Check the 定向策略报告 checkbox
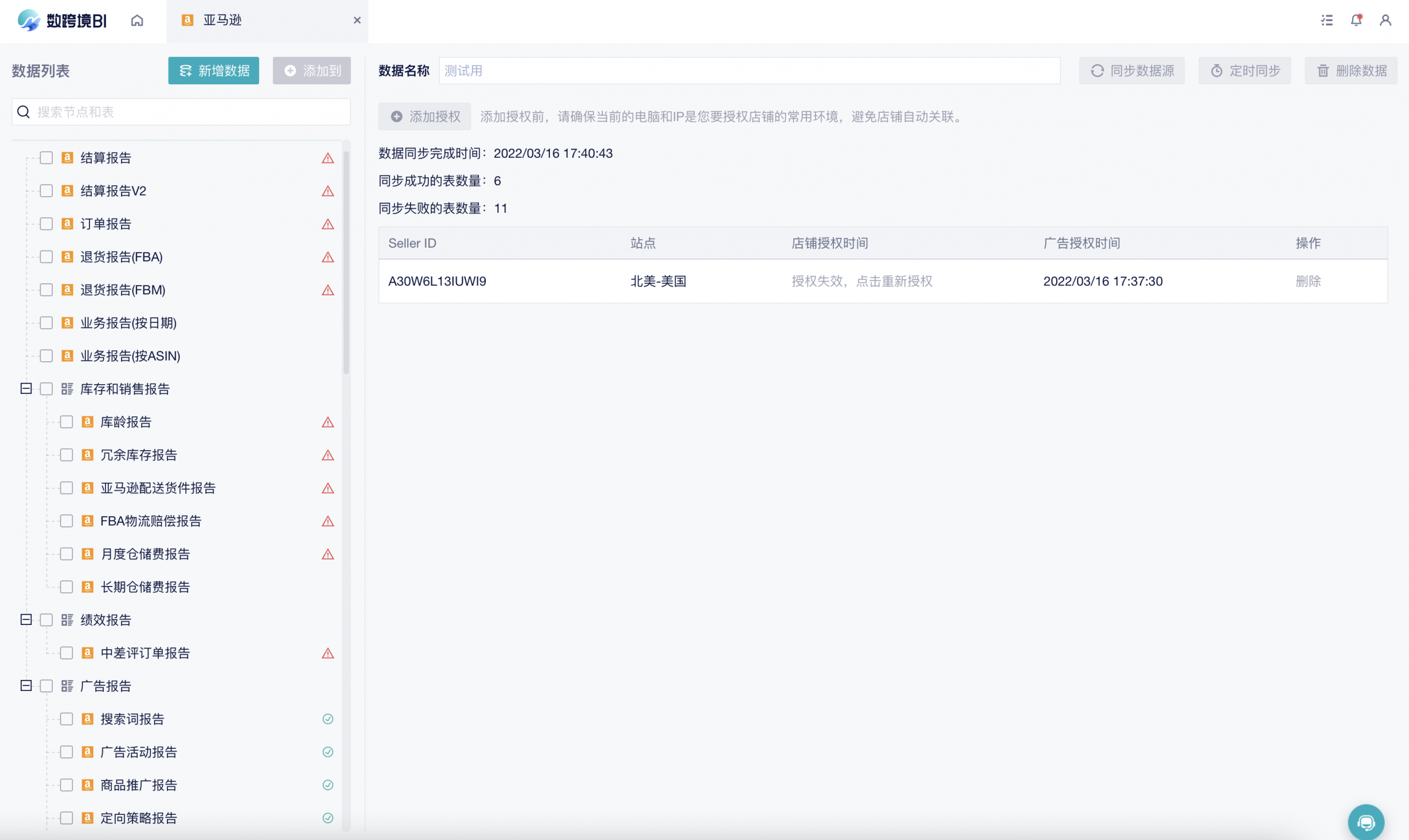 (x=67, y=818)
